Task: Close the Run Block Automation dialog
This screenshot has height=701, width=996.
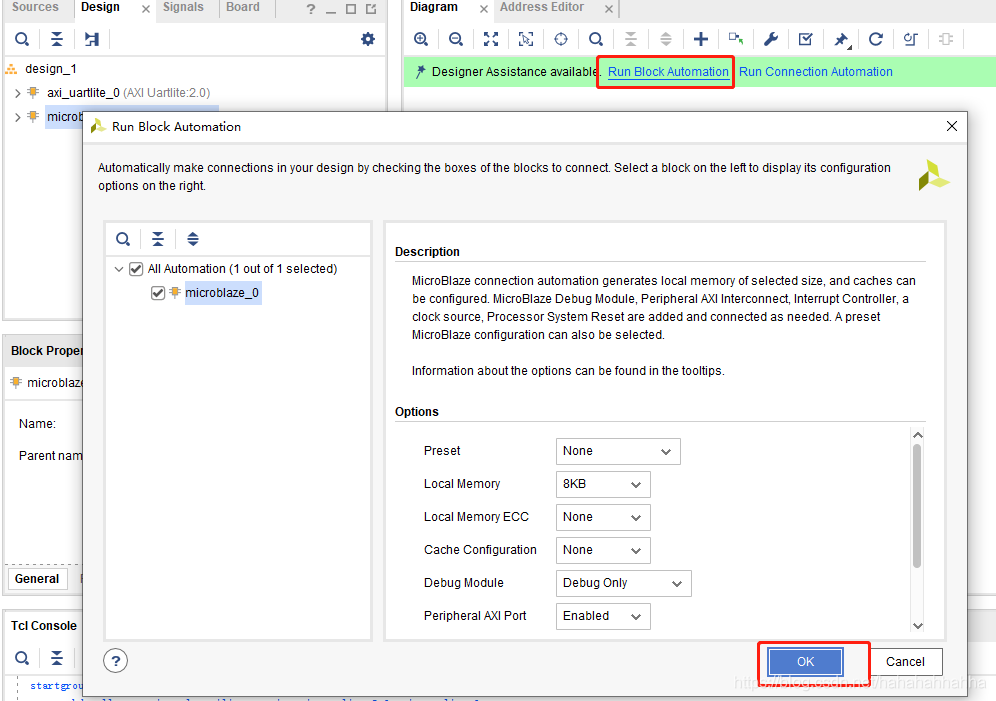Action: click(952, 126)
